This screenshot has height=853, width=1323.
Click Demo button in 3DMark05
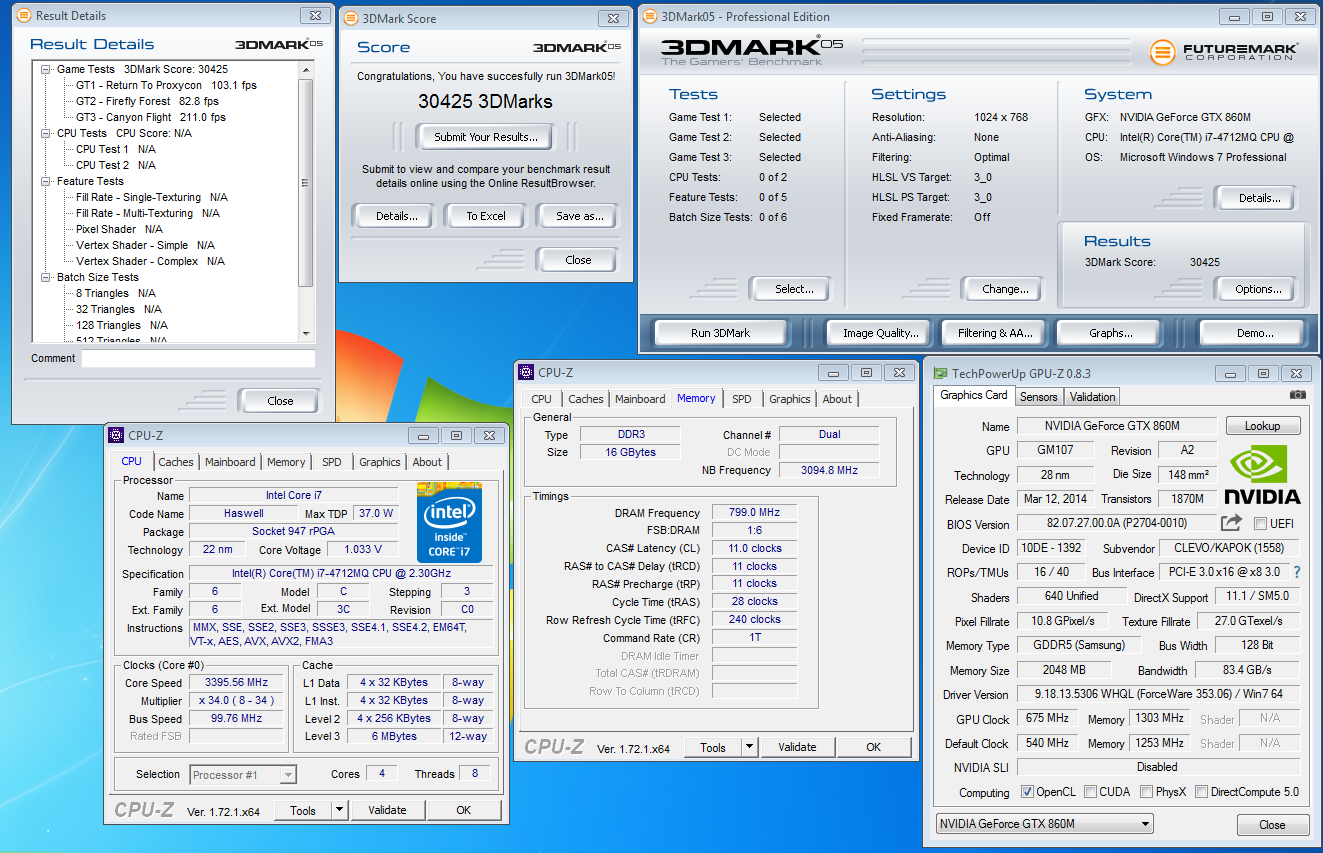coord(1251,333)
